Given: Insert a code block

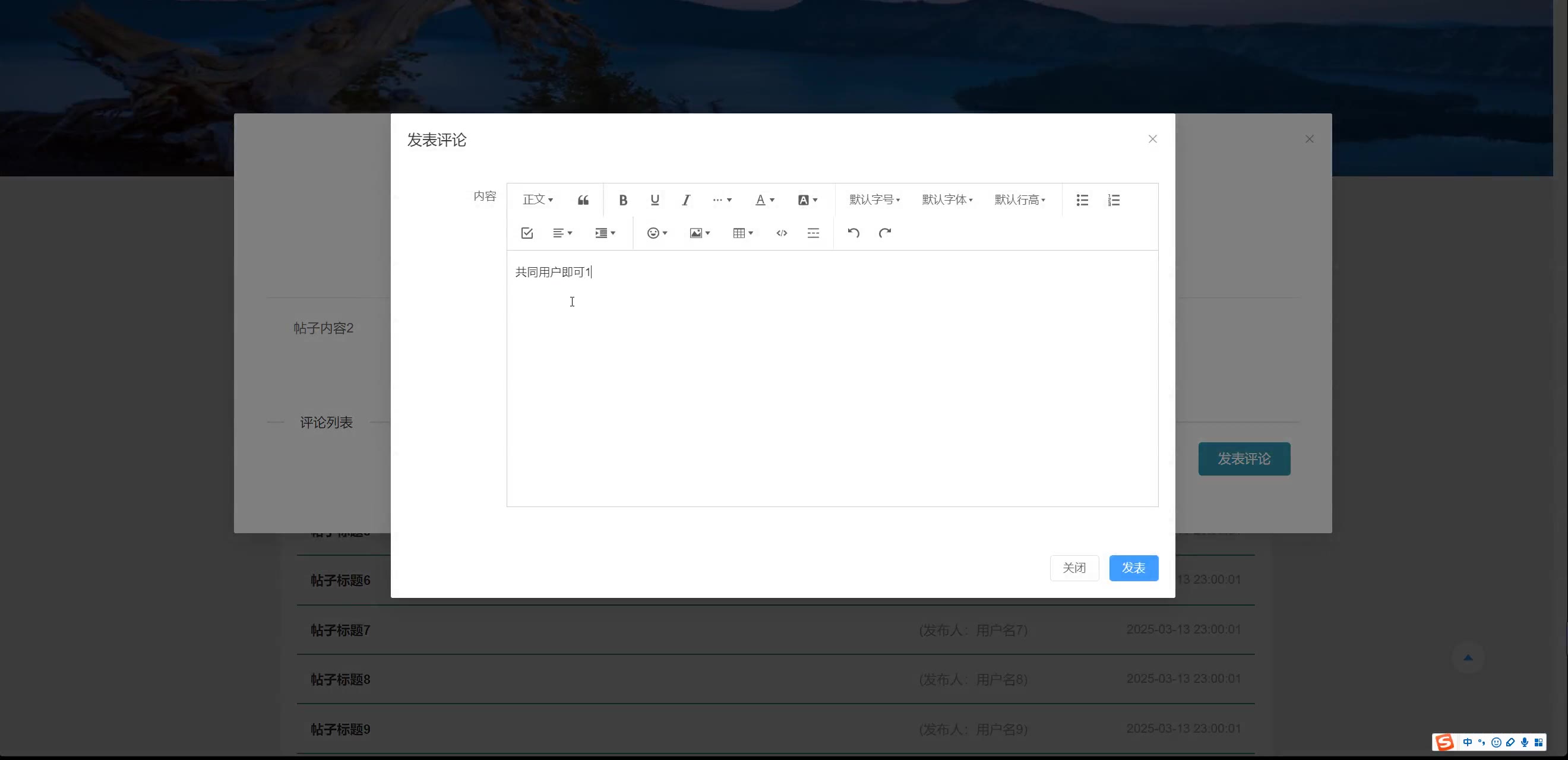Looking at the screenshot, I should point(782,233).
